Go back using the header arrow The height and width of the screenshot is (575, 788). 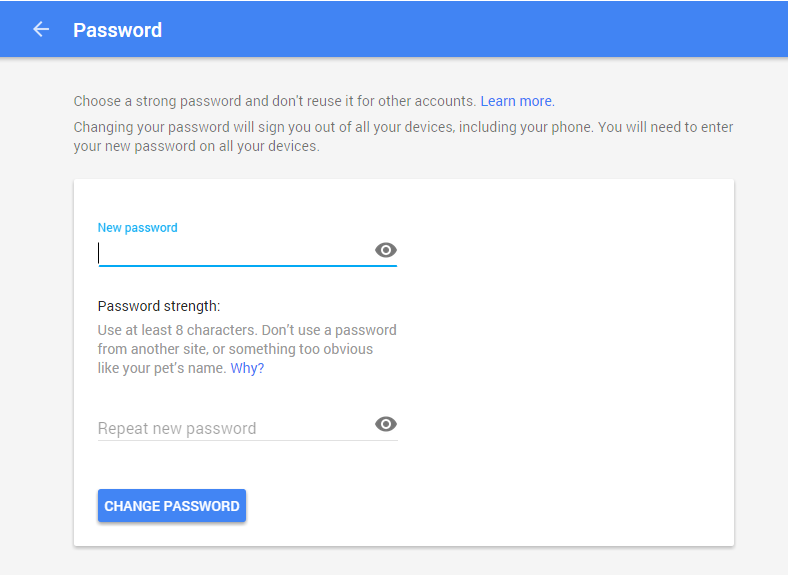[41, 30]
